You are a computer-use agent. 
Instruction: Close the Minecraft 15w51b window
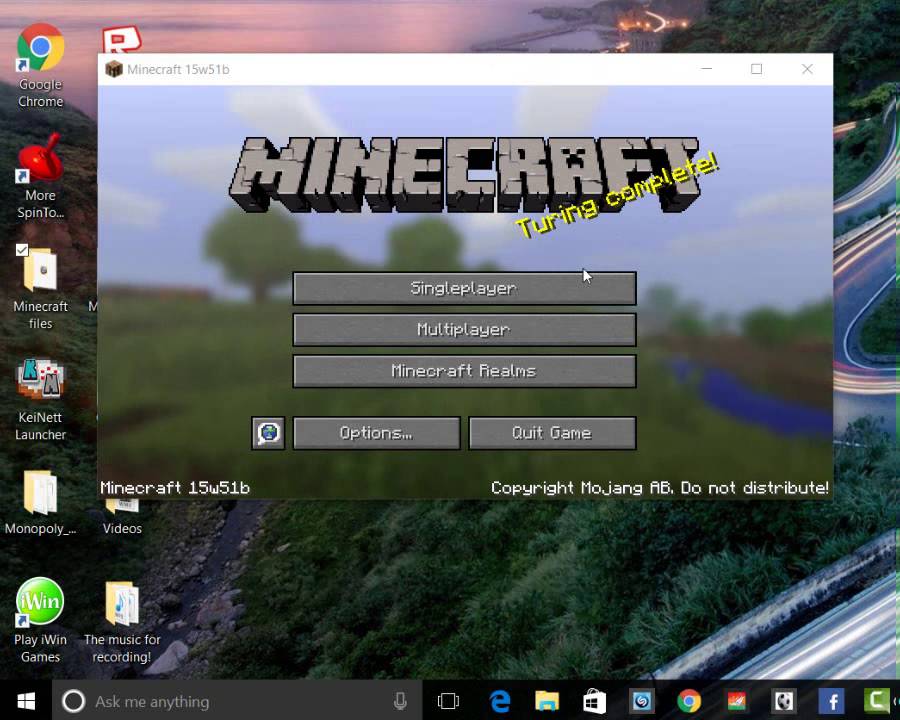click(x=807, y=69)
